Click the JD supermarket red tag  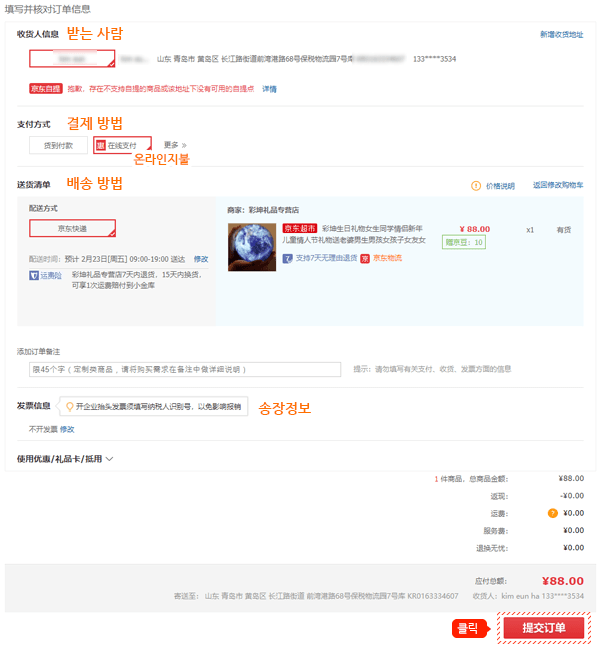point(300,228)
